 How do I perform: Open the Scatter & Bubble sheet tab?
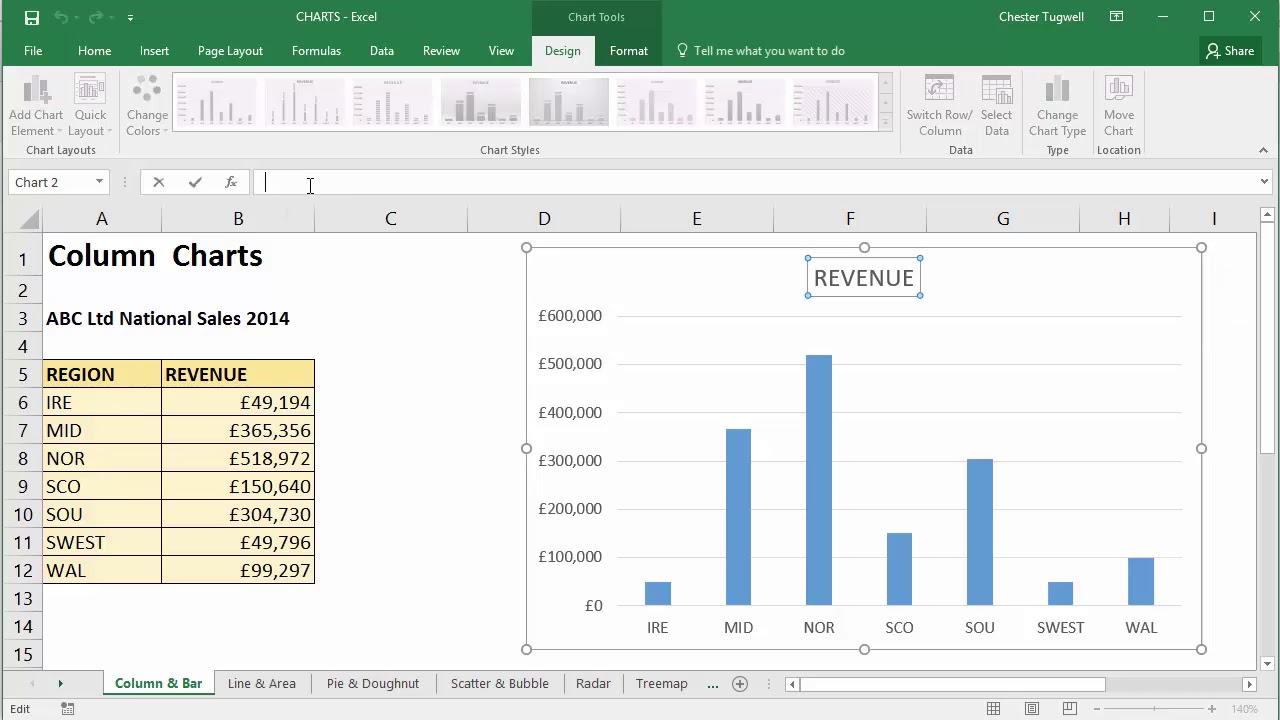(500, 683)
